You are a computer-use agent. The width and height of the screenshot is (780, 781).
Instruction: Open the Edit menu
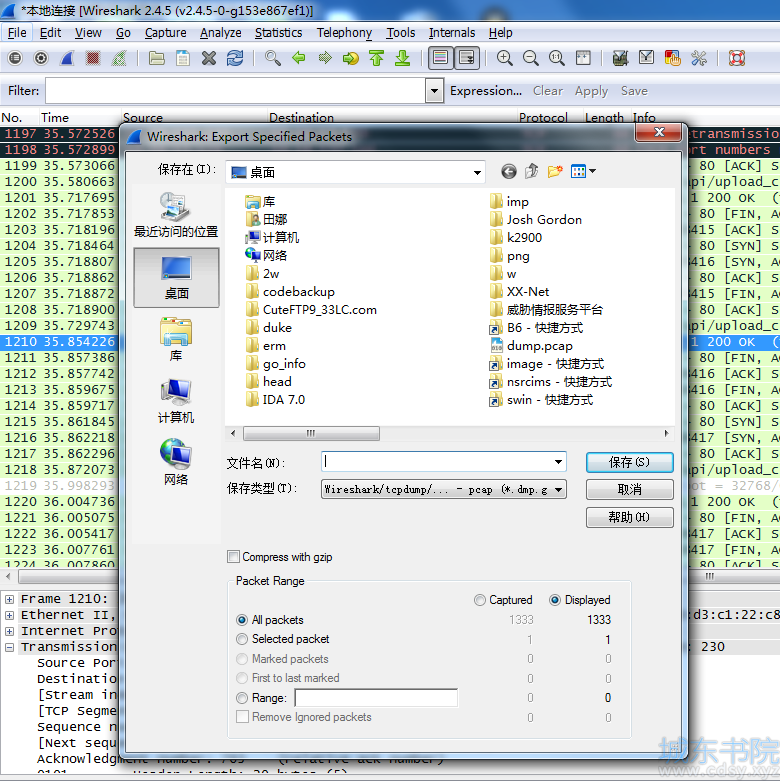pos(50,33)
